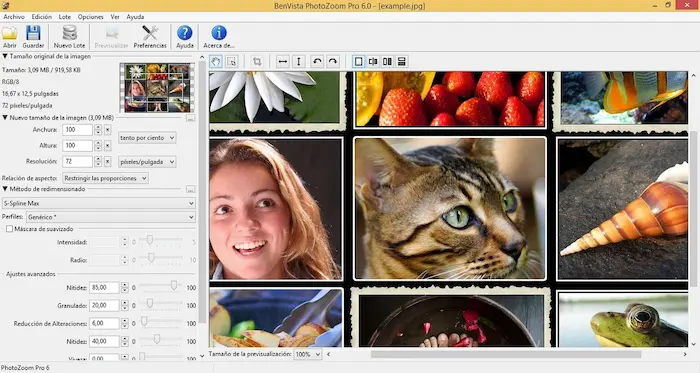Click the vertical preview scrollbar
The image size is (700, 373).
[693, 209]
